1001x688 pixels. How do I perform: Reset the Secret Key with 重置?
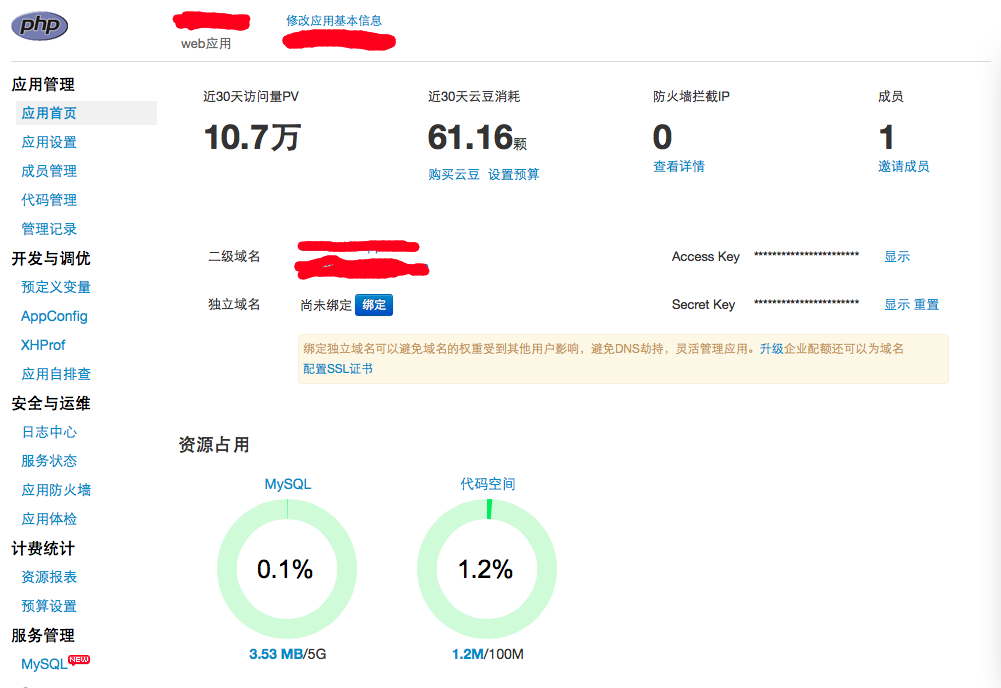click(x=927, y=304)
